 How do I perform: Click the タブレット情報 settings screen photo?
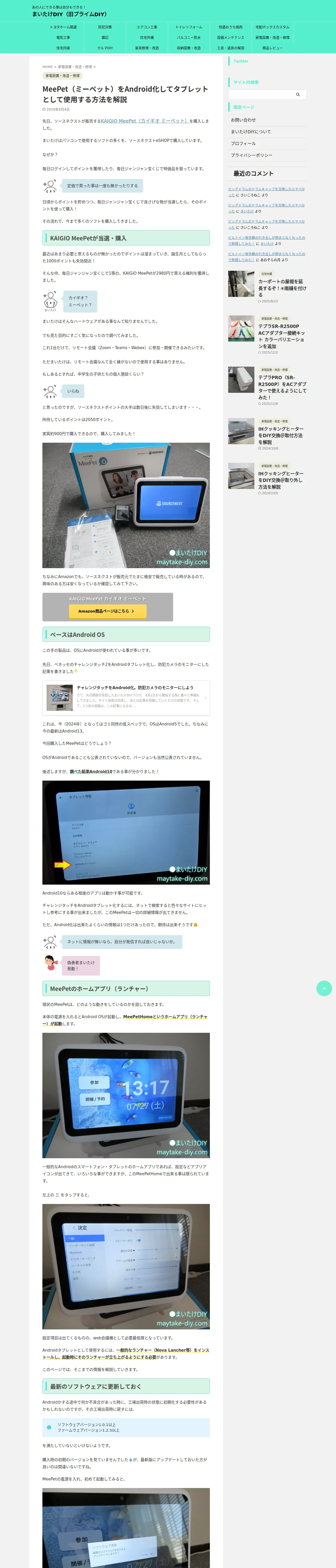point(126,832)
